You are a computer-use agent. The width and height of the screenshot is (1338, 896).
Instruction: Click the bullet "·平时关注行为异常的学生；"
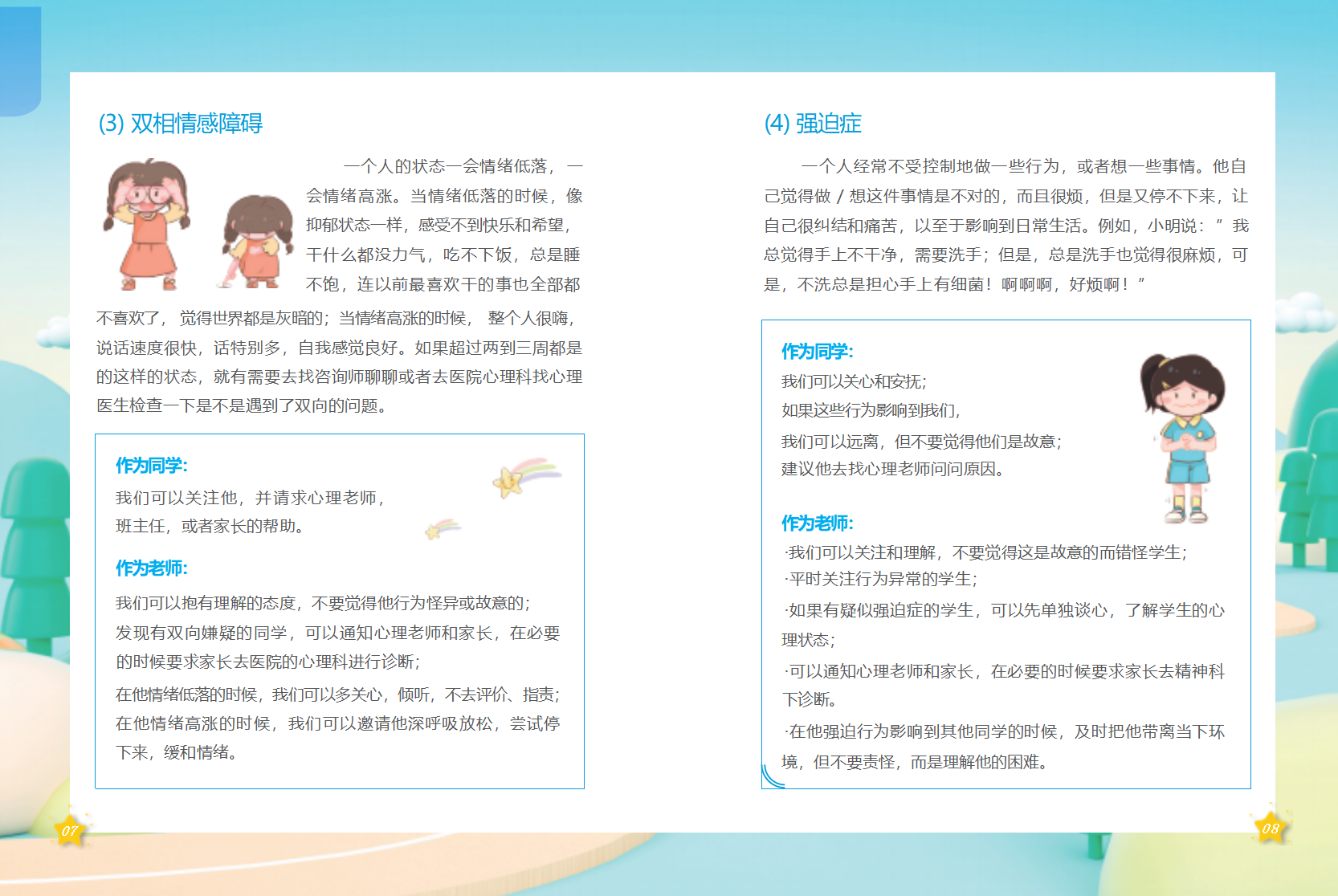pyautogui.click(x=881, y=580)
